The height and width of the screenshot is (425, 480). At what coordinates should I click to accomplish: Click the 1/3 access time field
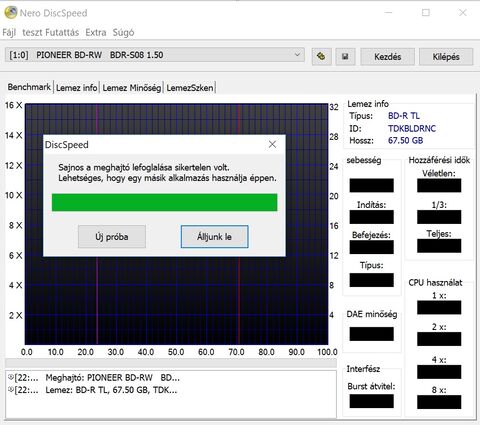pyautogui.click(x=439, y=217)
